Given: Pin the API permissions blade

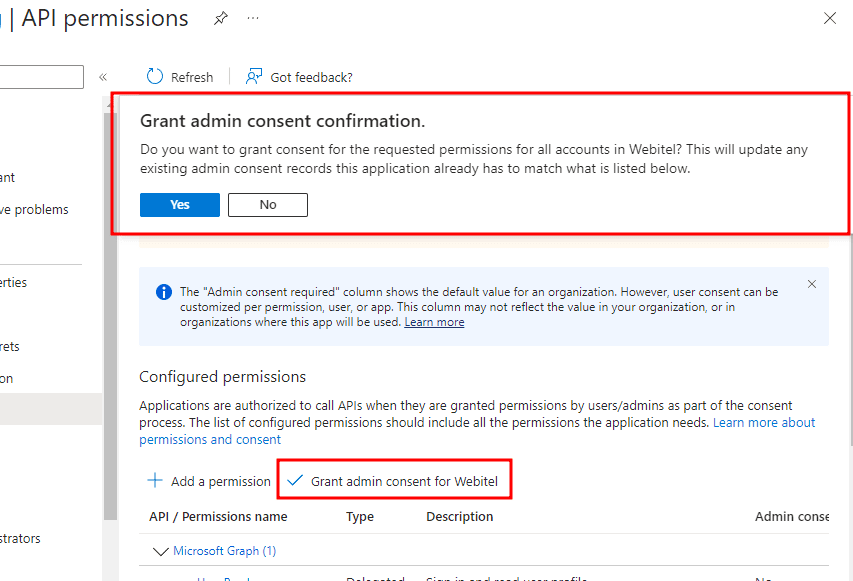Looking at the screenshot, I should 220,18.
